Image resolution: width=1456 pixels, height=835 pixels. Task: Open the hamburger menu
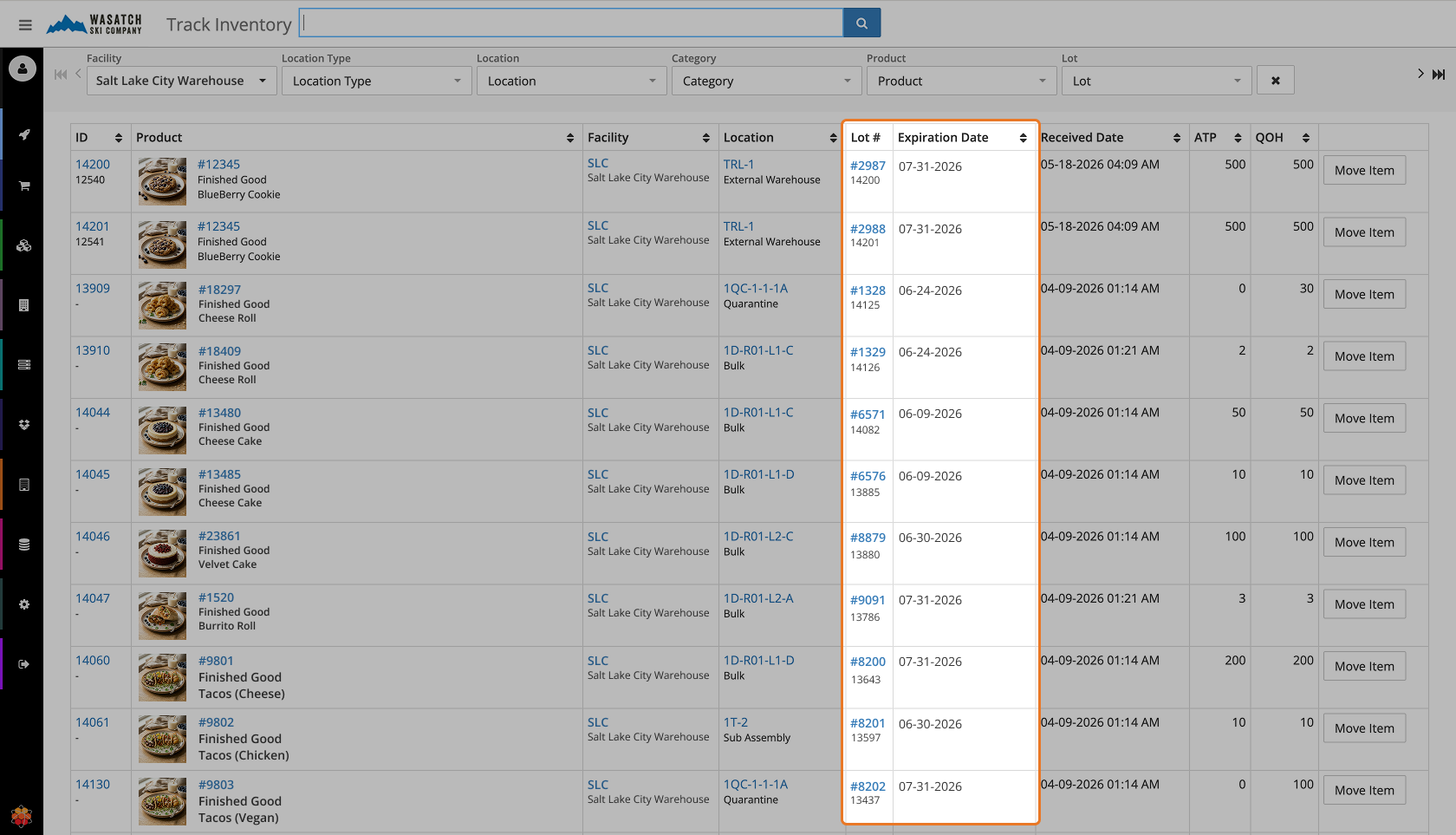coord(25,25)
